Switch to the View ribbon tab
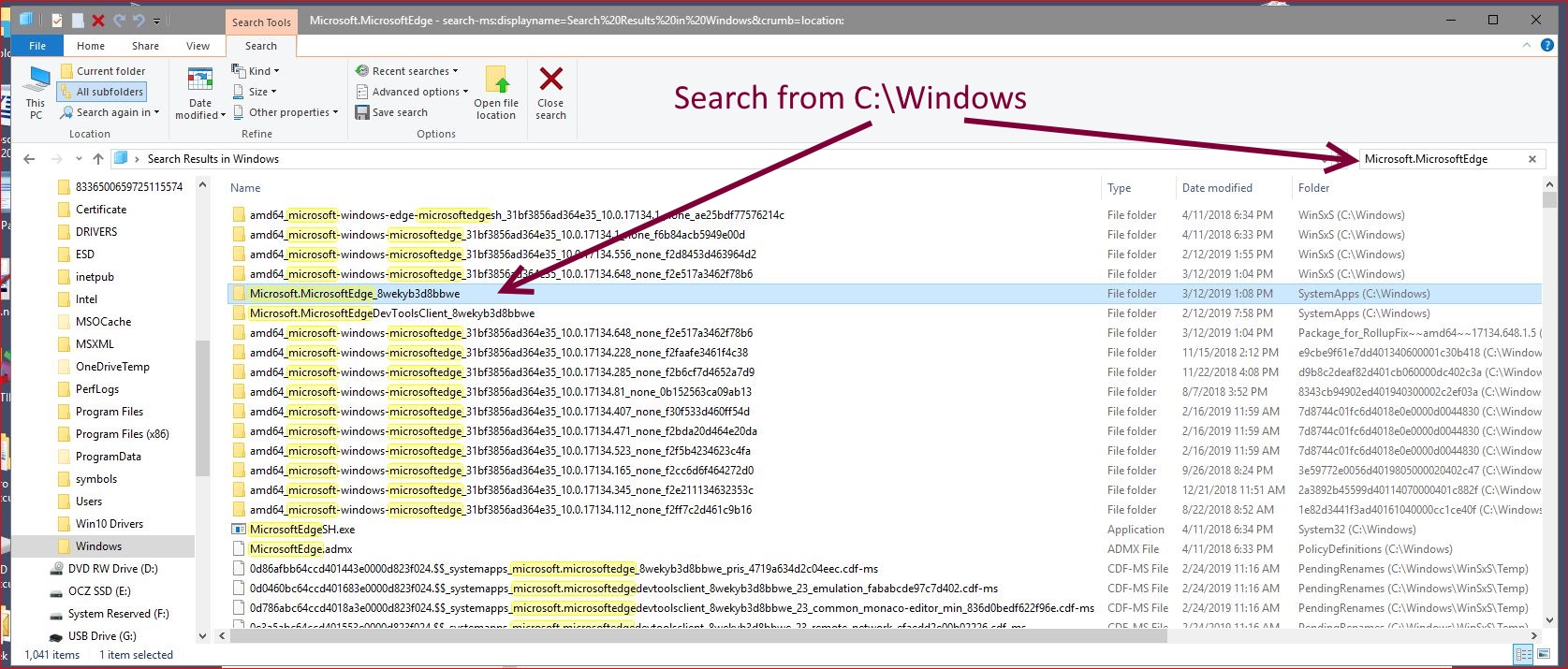Viewport: 1568px width, 669px height. 198,46
